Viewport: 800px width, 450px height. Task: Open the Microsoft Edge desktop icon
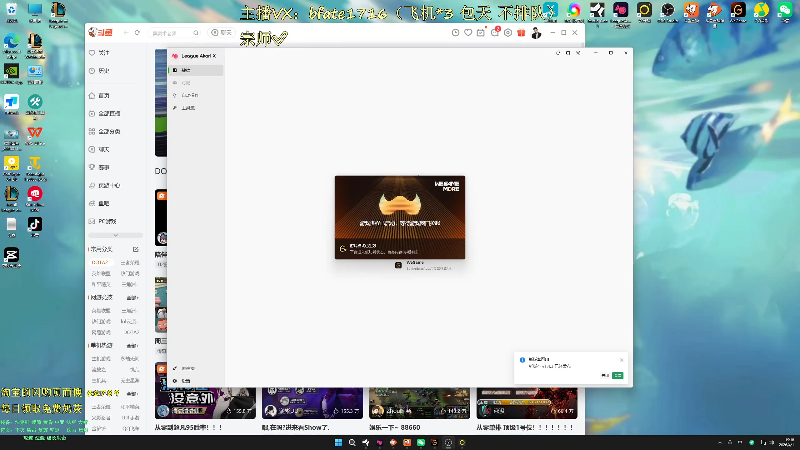[11, 44]
